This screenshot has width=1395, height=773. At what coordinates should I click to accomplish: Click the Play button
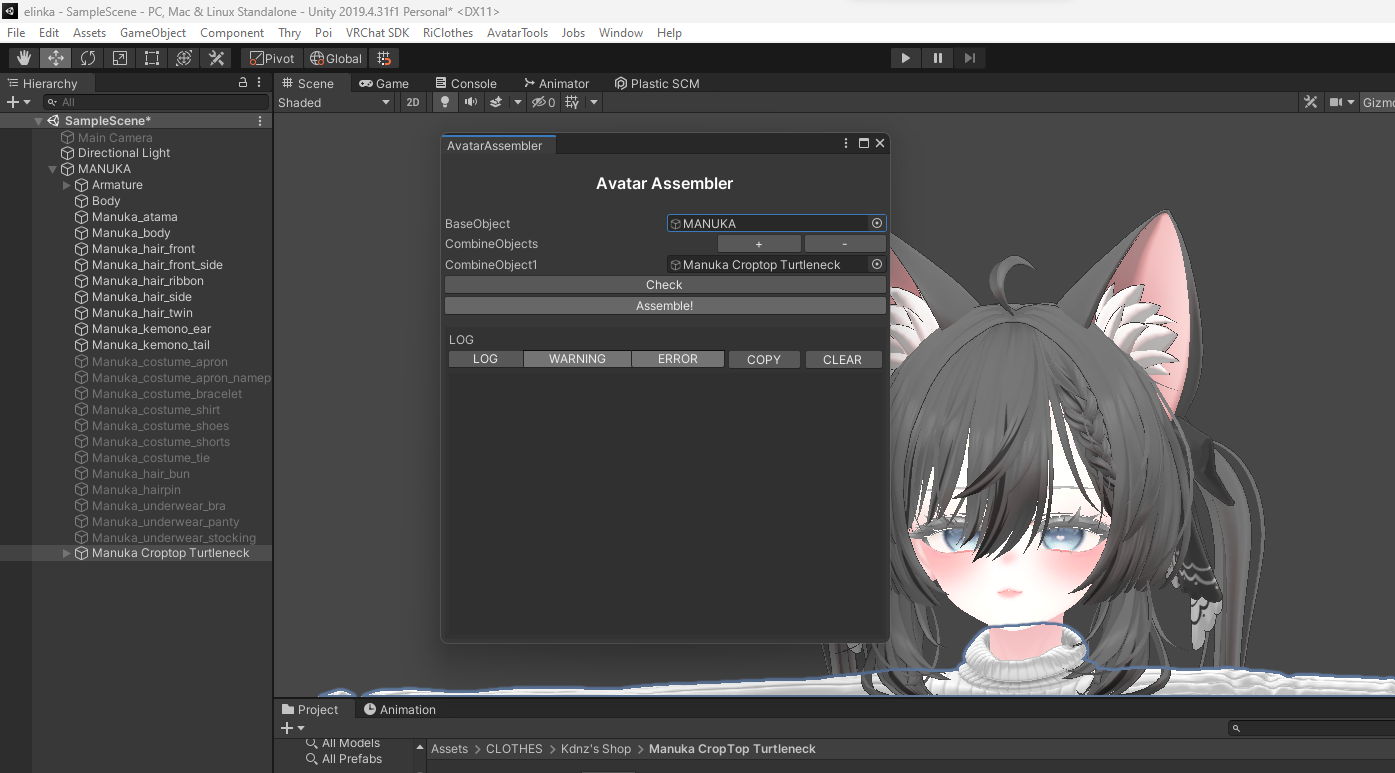pos(905,58)
